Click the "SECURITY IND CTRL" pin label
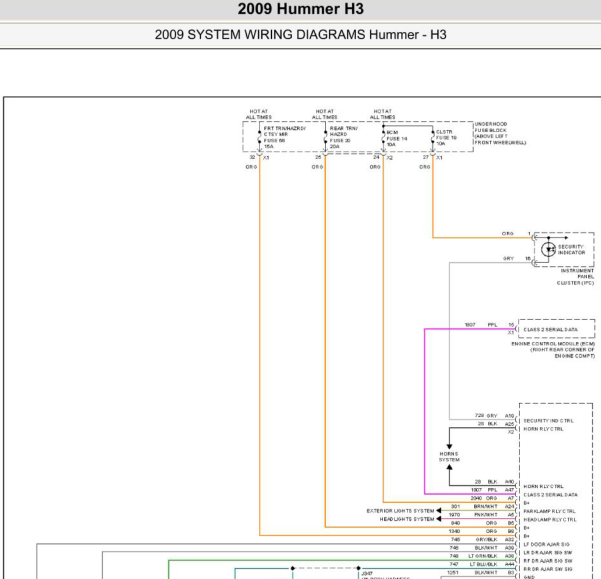This screenshot has width=601, height=579. coord(548,421)
